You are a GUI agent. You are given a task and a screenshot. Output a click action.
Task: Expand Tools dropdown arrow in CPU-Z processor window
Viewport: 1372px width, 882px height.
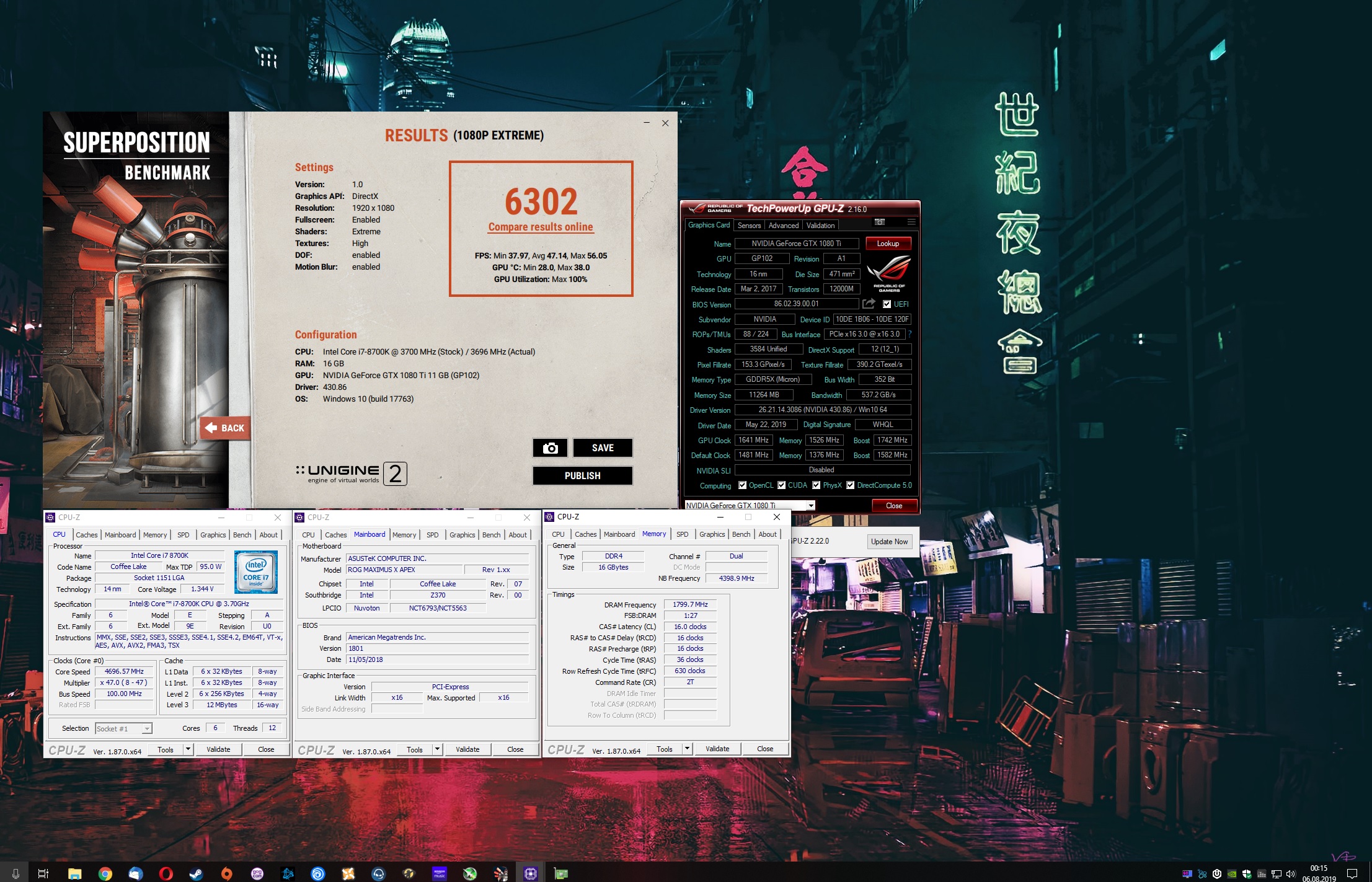pyautogui.click(x=188, y=749)
